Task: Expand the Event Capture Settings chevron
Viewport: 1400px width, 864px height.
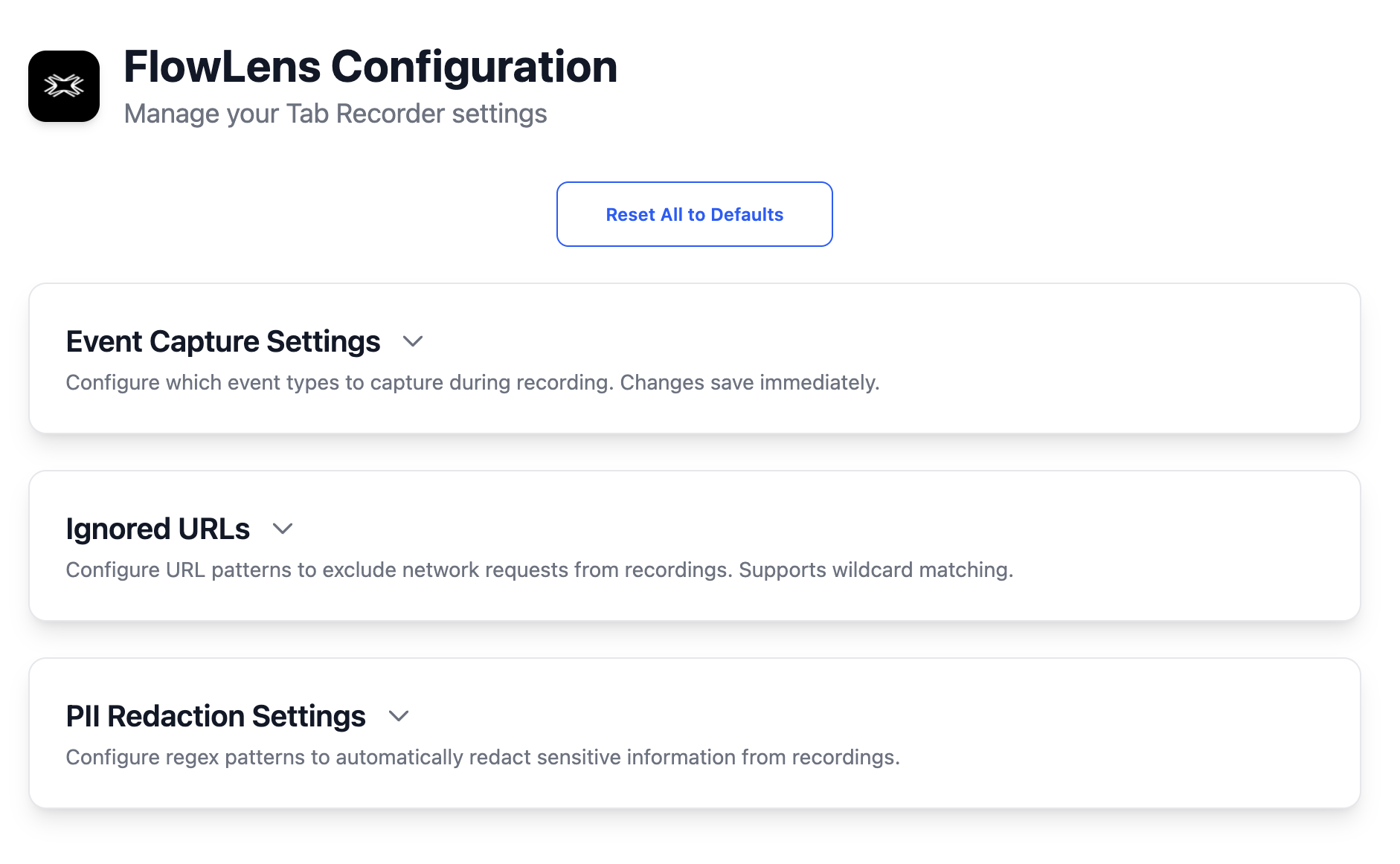Action: [413, 341]
